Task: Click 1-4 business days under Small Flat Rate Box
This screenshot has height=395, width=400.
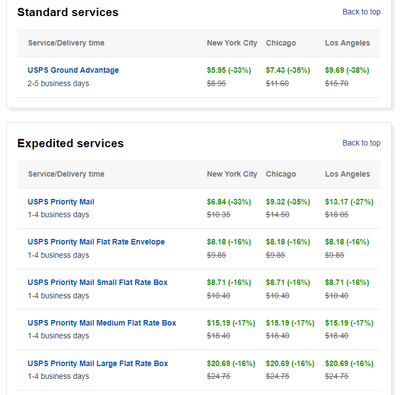Action: pyautogui.click(x=58, y=296)
